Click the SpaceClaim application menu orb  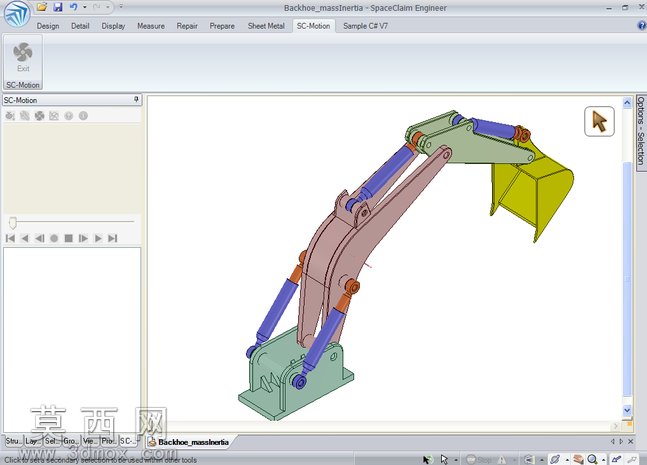click(17, 13)
